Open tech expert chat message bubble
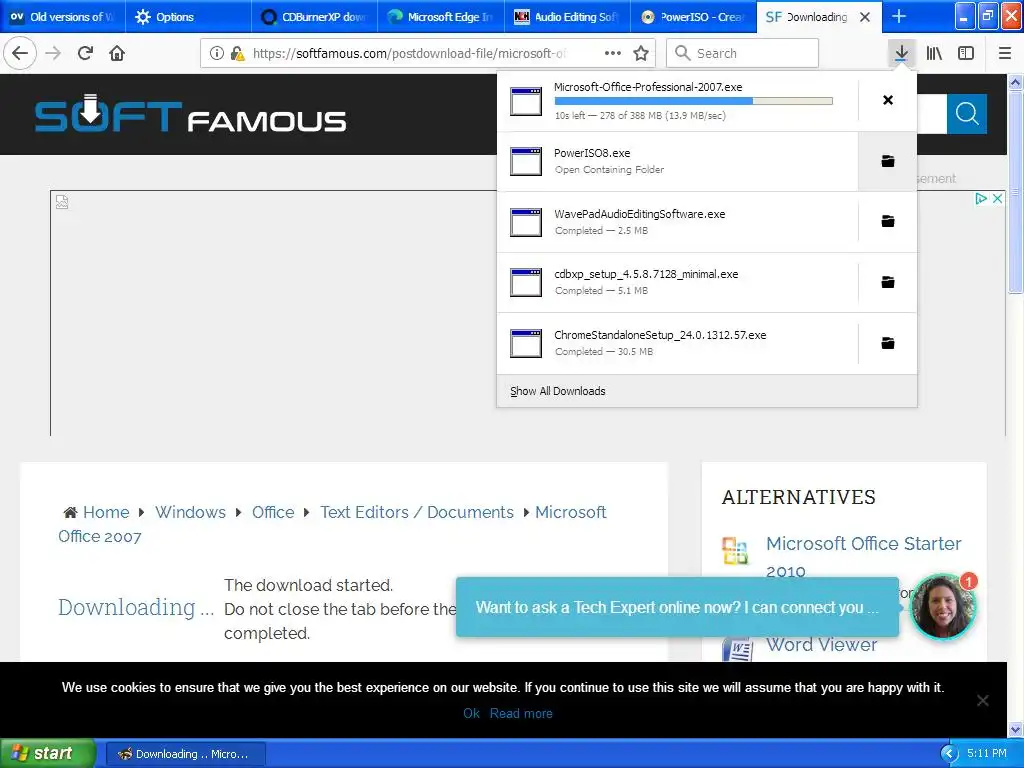This screenshot has height=768, width=1024. point(677,607)
